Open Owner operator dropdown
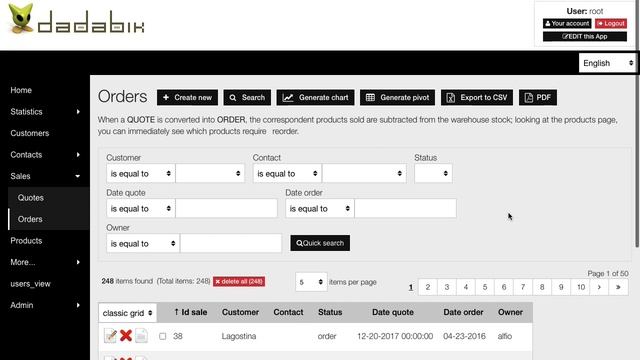 143,244
